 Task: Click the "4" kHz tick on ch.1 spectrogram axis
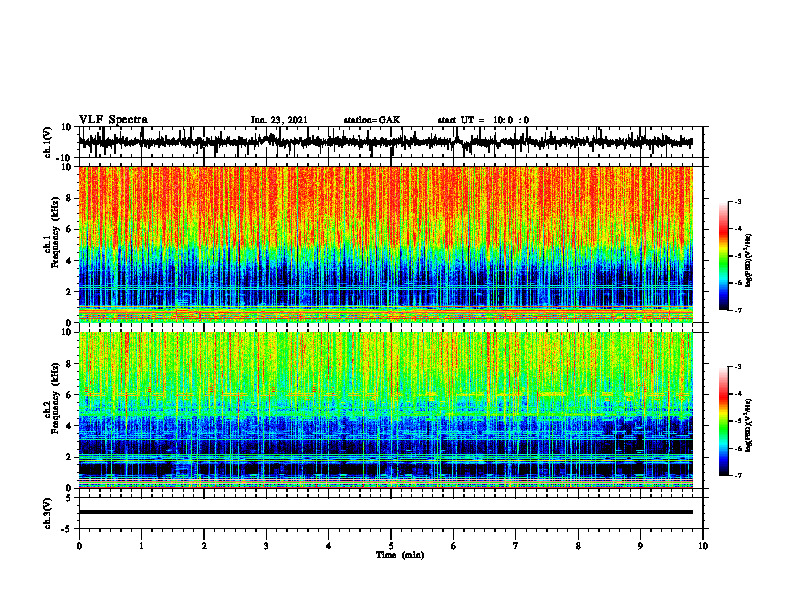[69, 261]
